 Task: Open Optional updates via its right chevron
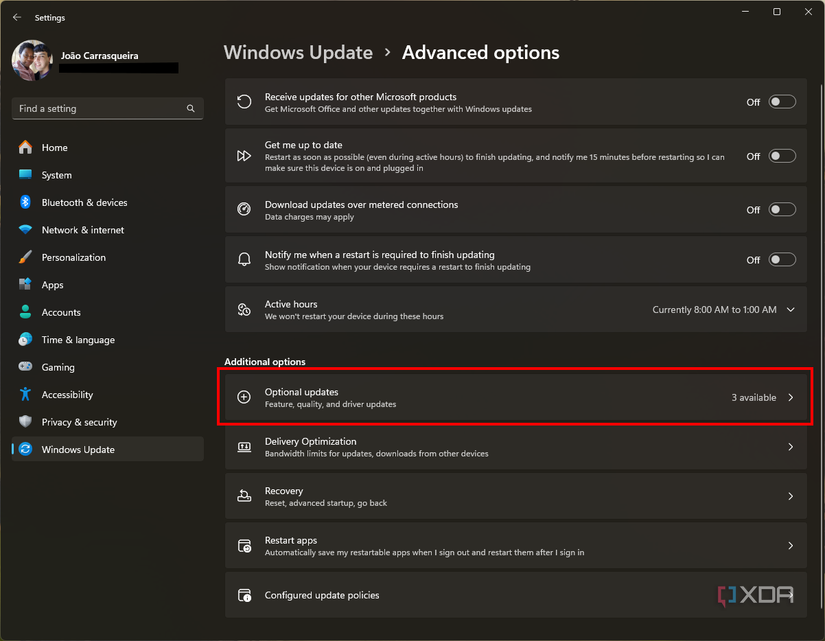tap(791, 397)
